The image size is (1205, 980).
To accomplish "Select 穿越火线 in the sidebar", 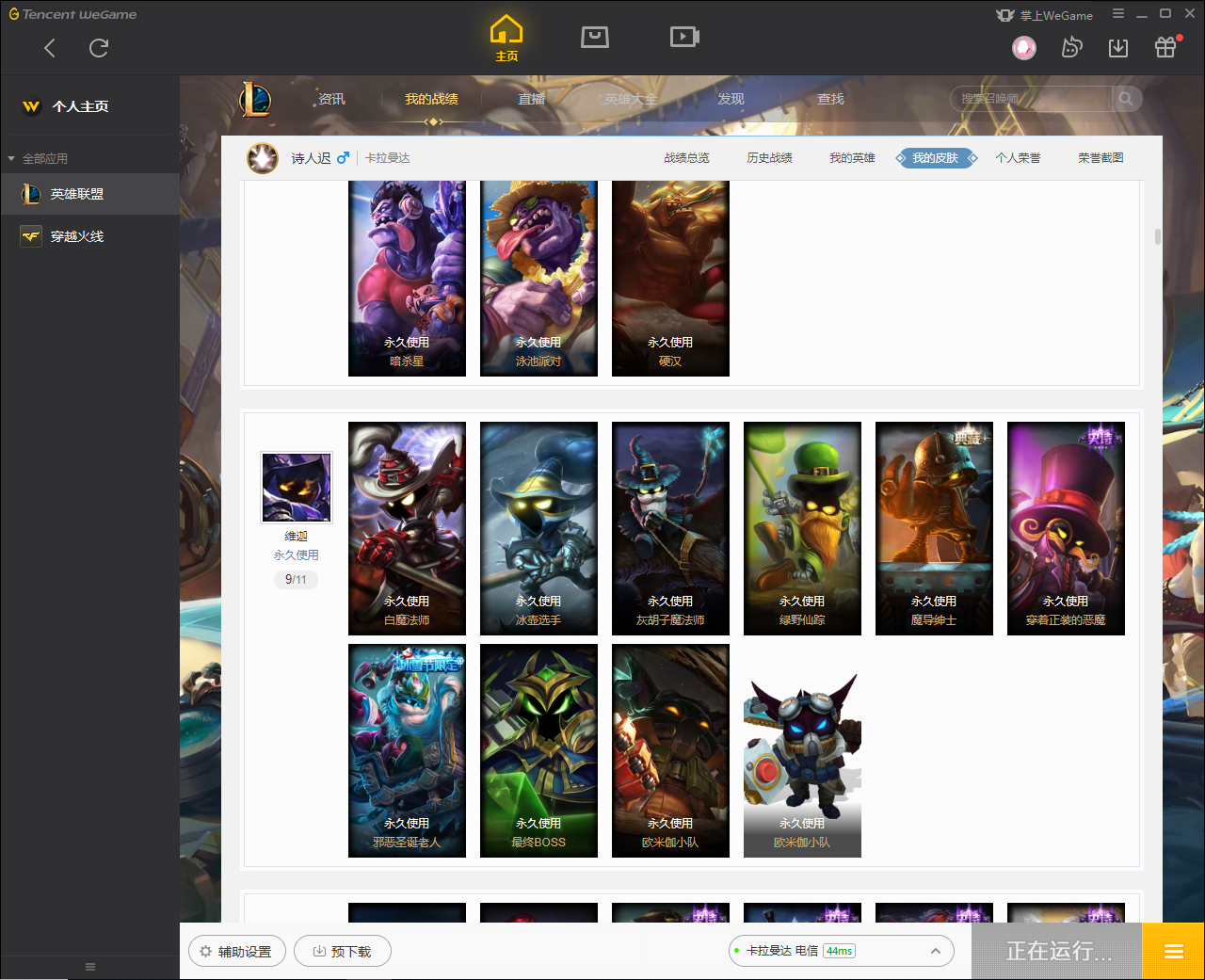I will point(89,236).
